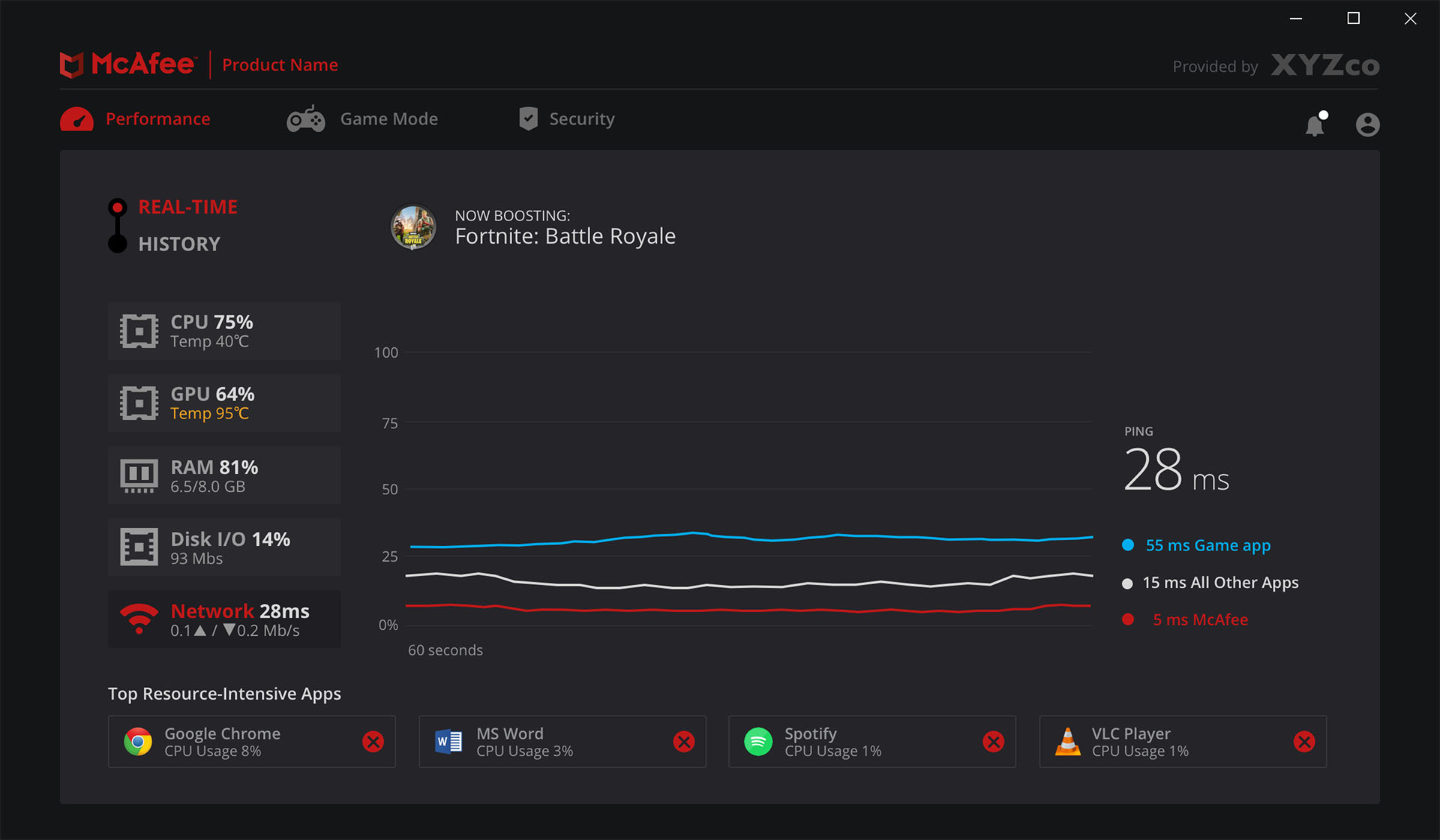Click the Top Resource-Intensive Apps heading
The height and width of the screenshot is (840, 1440).
coord(224,694)
